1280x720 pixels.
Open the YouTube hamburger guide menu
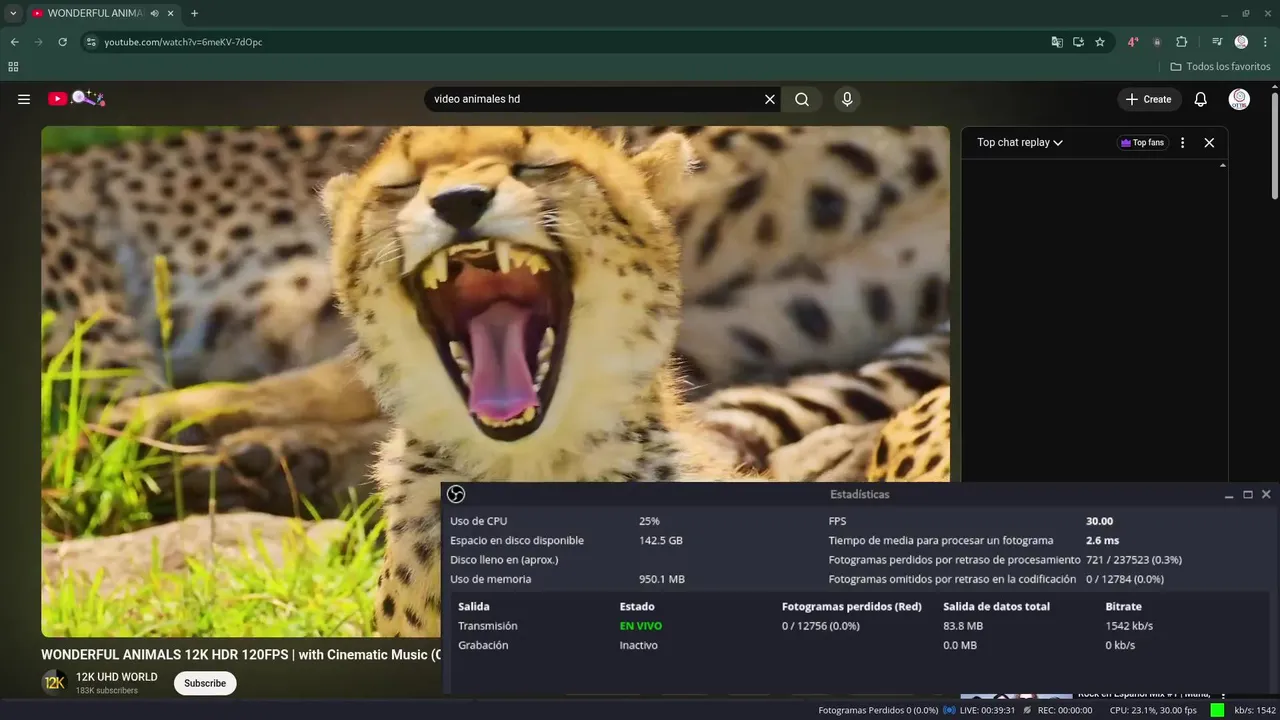tap(24, 99)
